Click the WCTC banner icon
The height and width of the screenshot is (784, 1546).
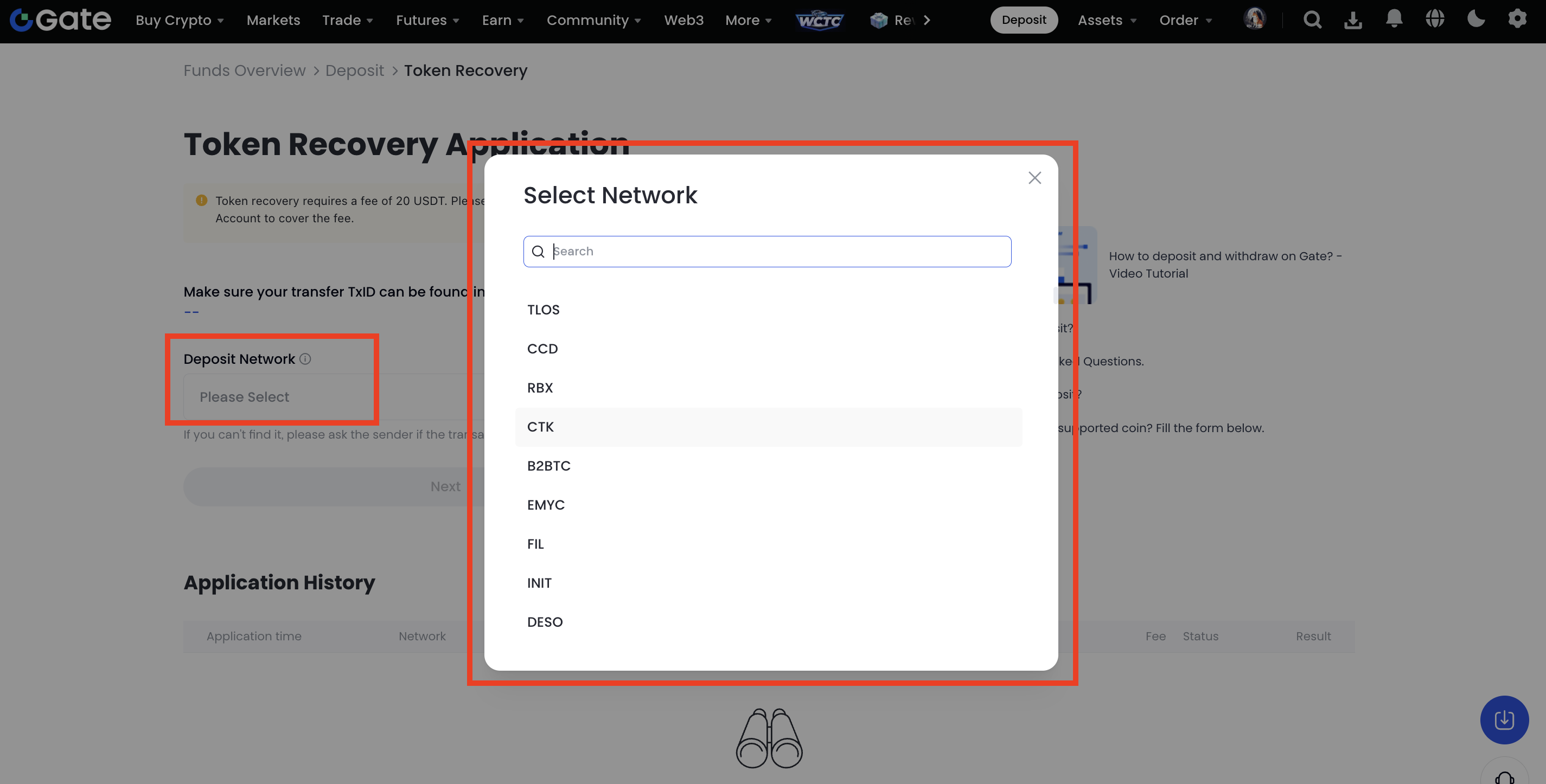tap(819, 20)
